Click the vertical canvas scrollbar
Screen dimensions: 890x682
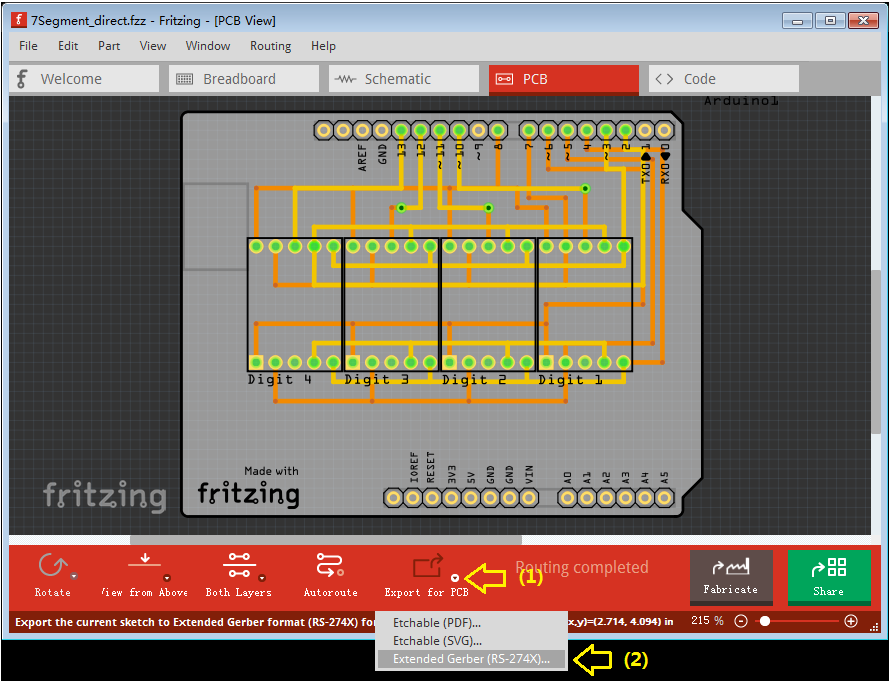point(876,352)
